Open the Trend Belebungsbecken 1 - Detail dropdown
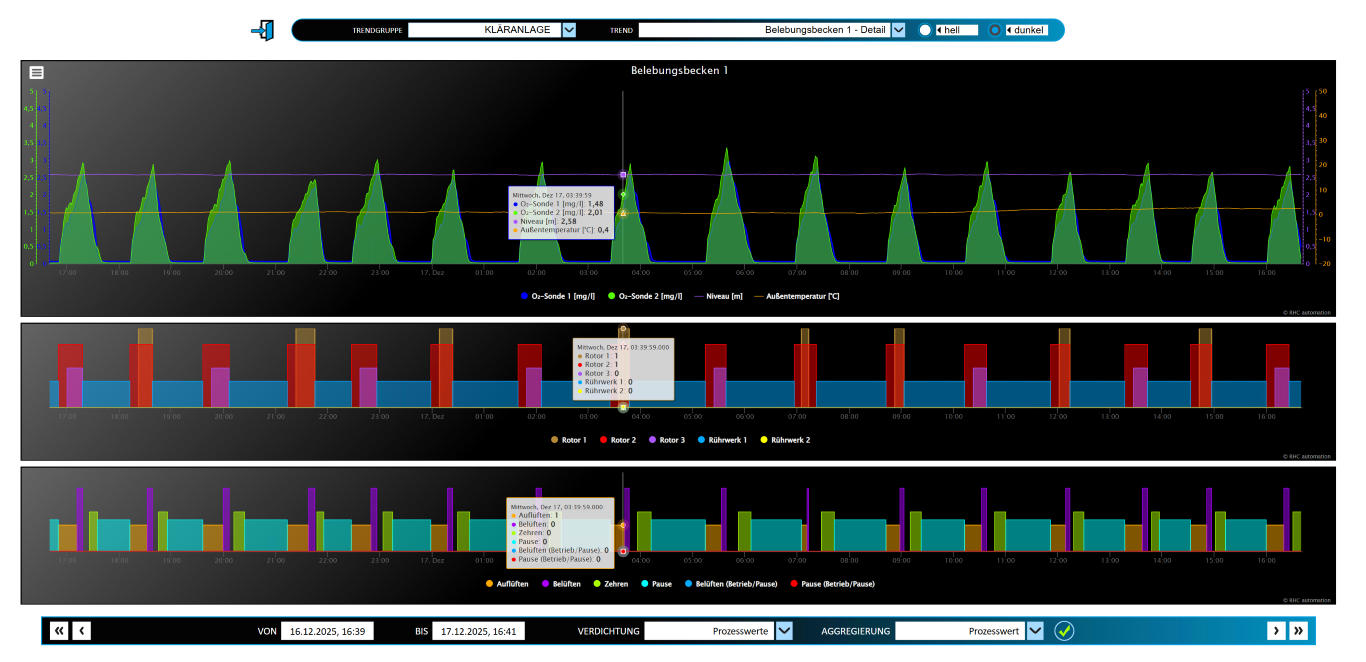The width and height of the screenshot is (1366, 662). (x=898, y=30)
